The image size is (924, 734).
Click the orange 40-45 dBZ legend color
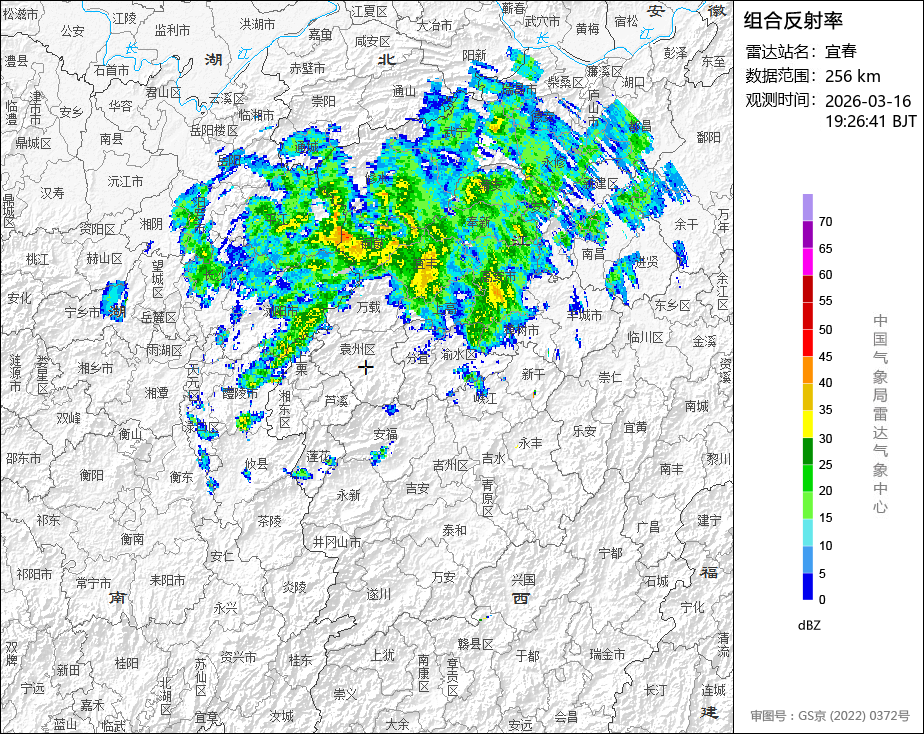pyautogui.click(x=807, y=370)
